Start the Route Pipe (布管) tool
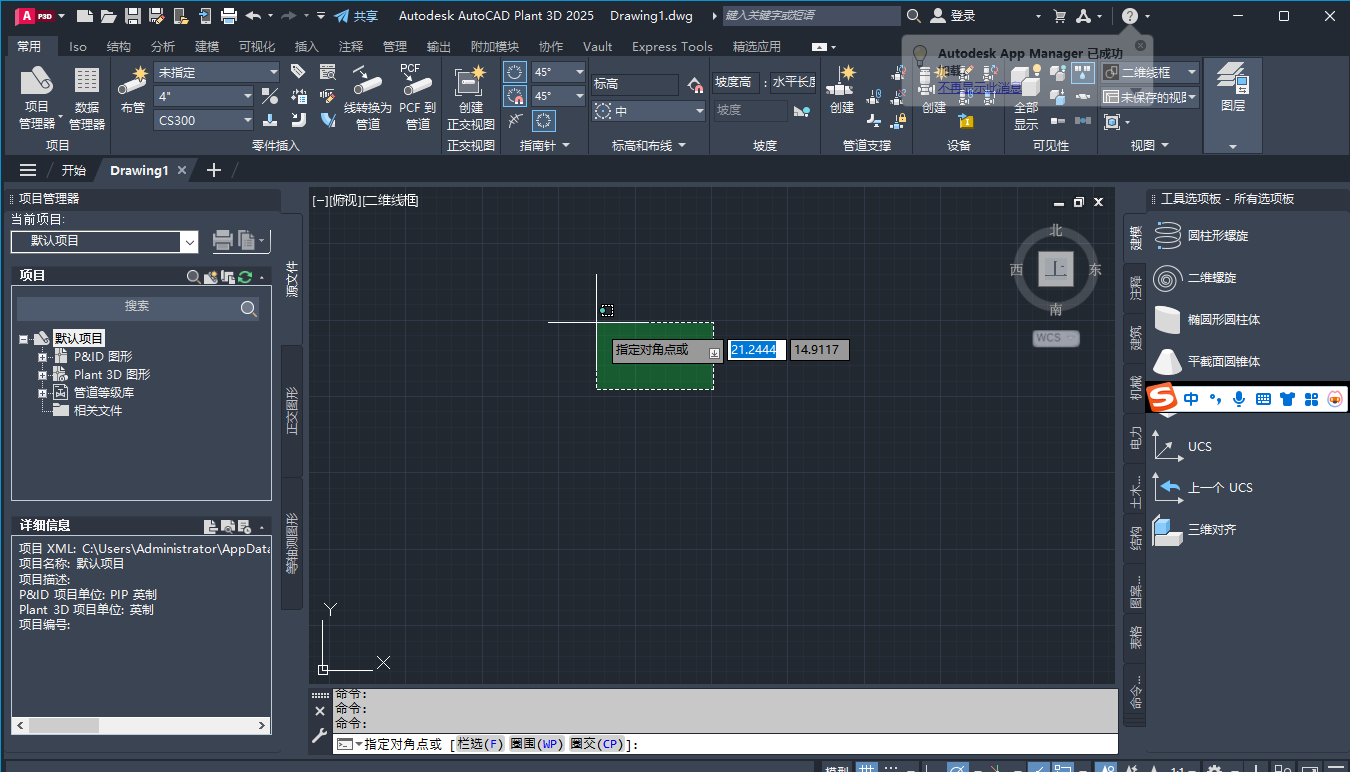The width and height of the screenshot is (1350, 772). click(132, 90)
